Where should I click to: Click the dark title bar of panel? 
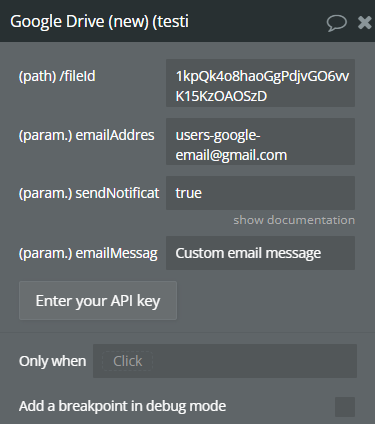coord(187,21)
